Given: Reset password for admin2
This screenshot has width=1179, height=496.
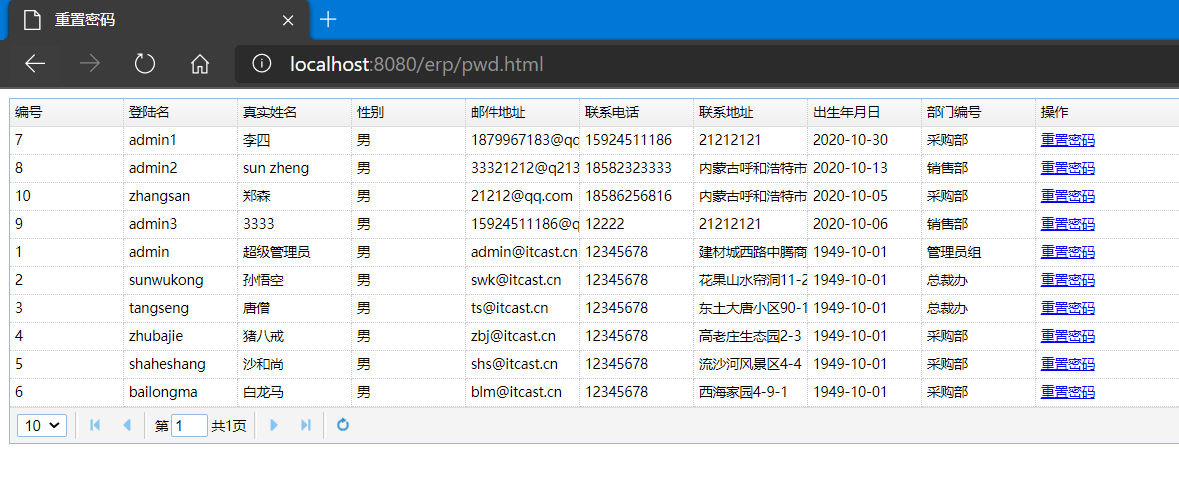Looking at the screenshot, I should [x=1068, y=168].
